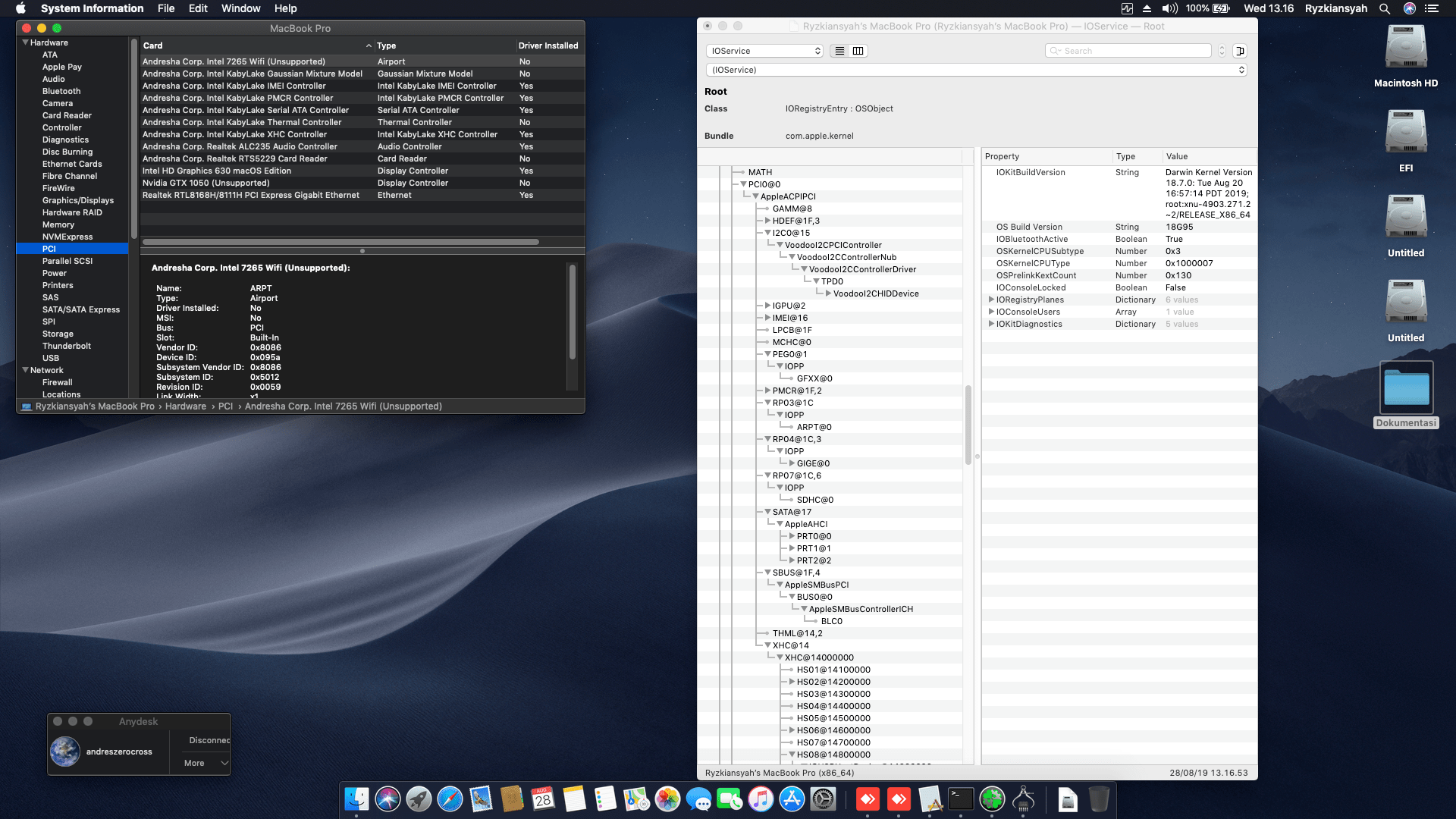Open Macintosh HD drive on desktop

[1406, 57]
